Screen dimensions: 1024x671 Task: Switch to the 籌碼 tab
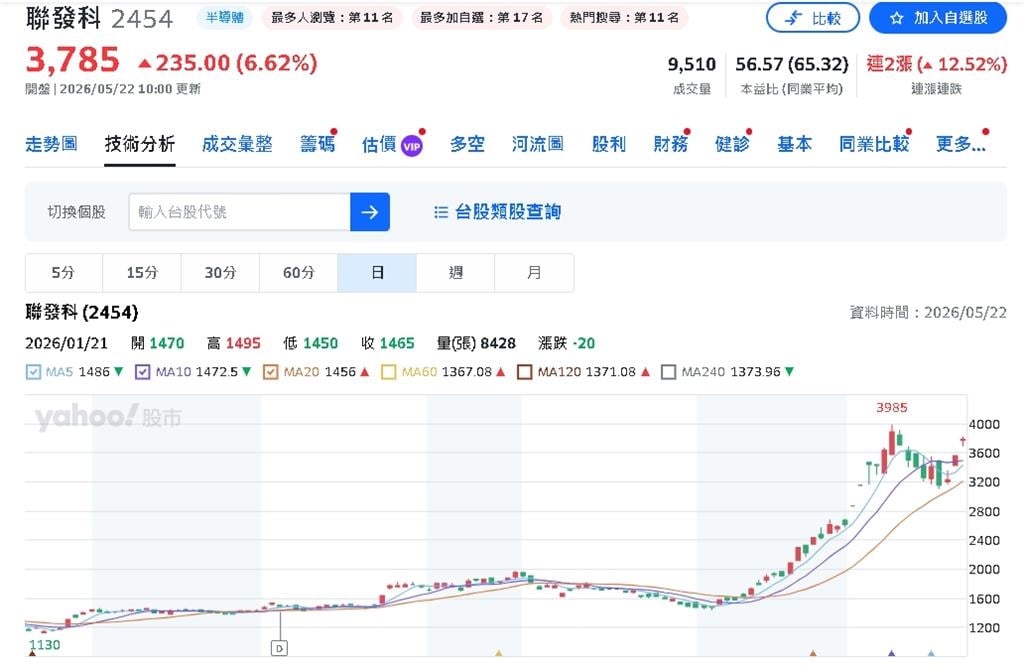tap(317, 144)
